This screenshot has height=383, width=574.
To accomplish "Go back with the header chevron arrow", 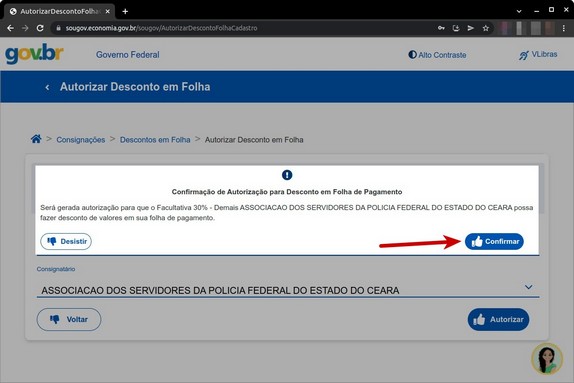I will [x=47, y=87].
